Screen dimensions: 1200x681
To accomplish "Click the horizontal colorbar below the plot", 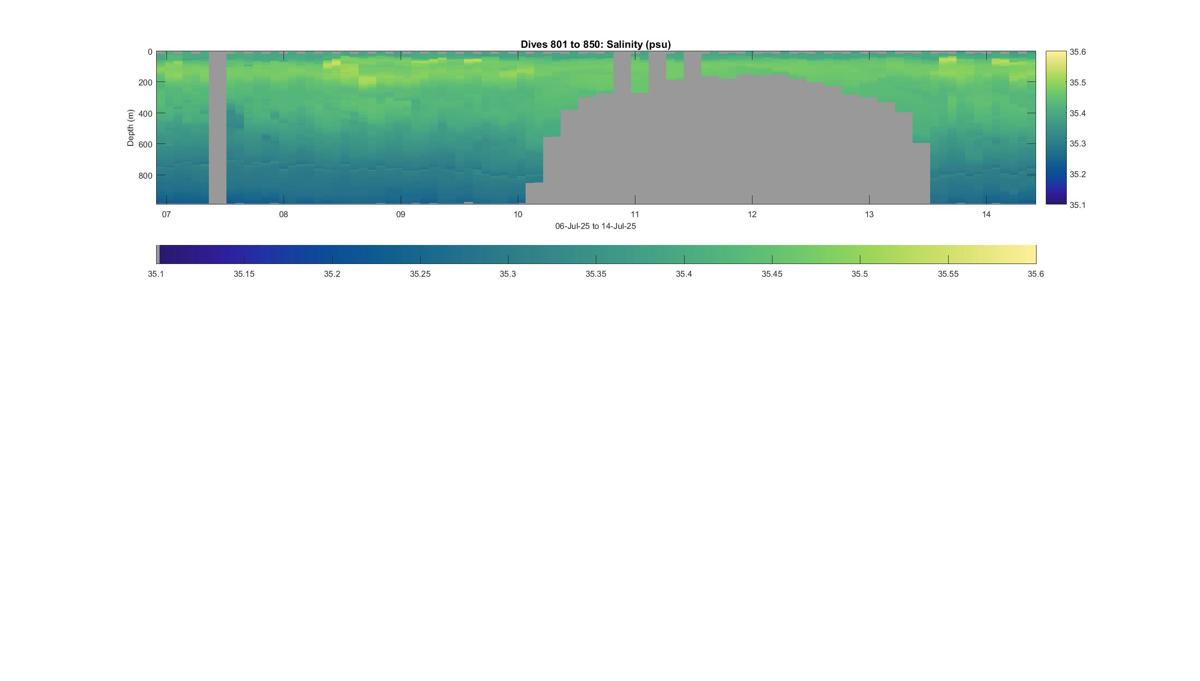I will point(596,254).
